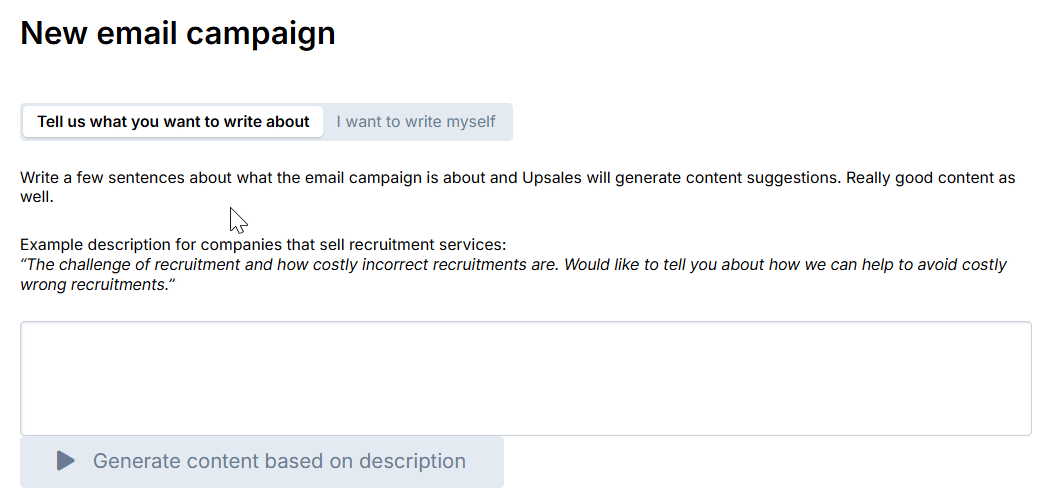Click the "Example description for companies" line
The height and width of the screenshot is (495, 1041).
pyautogui.click(x=263, y=245)
